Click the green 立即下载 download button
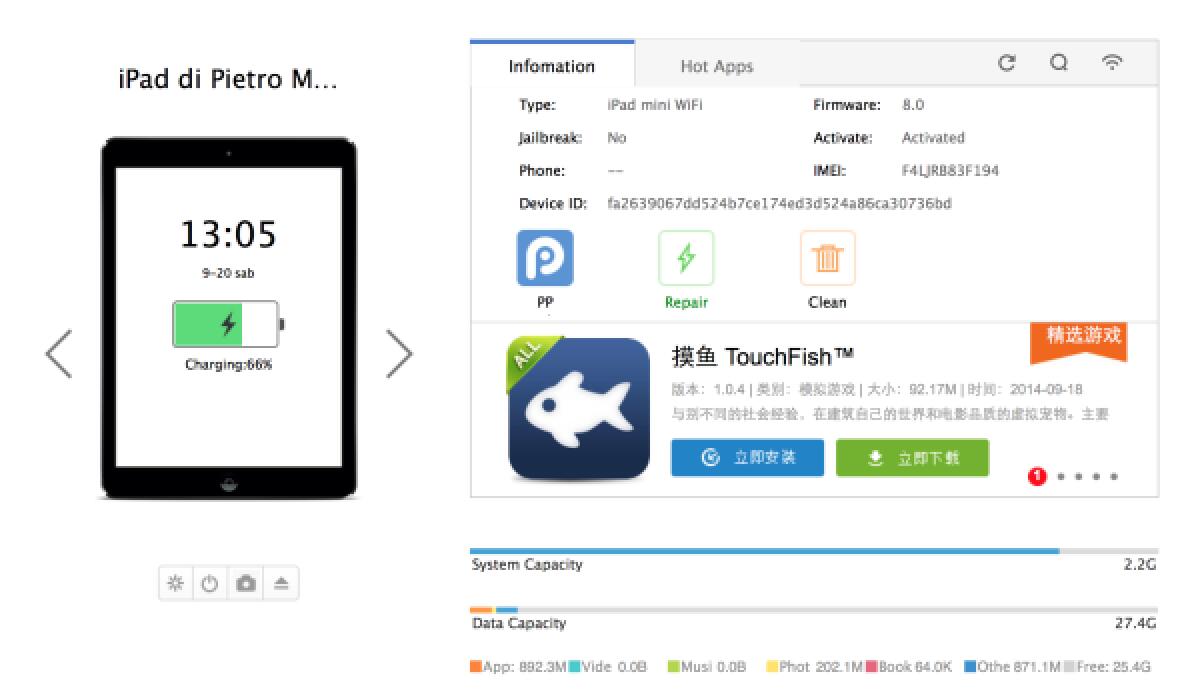This screenshot has height=690, width=1200. point(912,458)
